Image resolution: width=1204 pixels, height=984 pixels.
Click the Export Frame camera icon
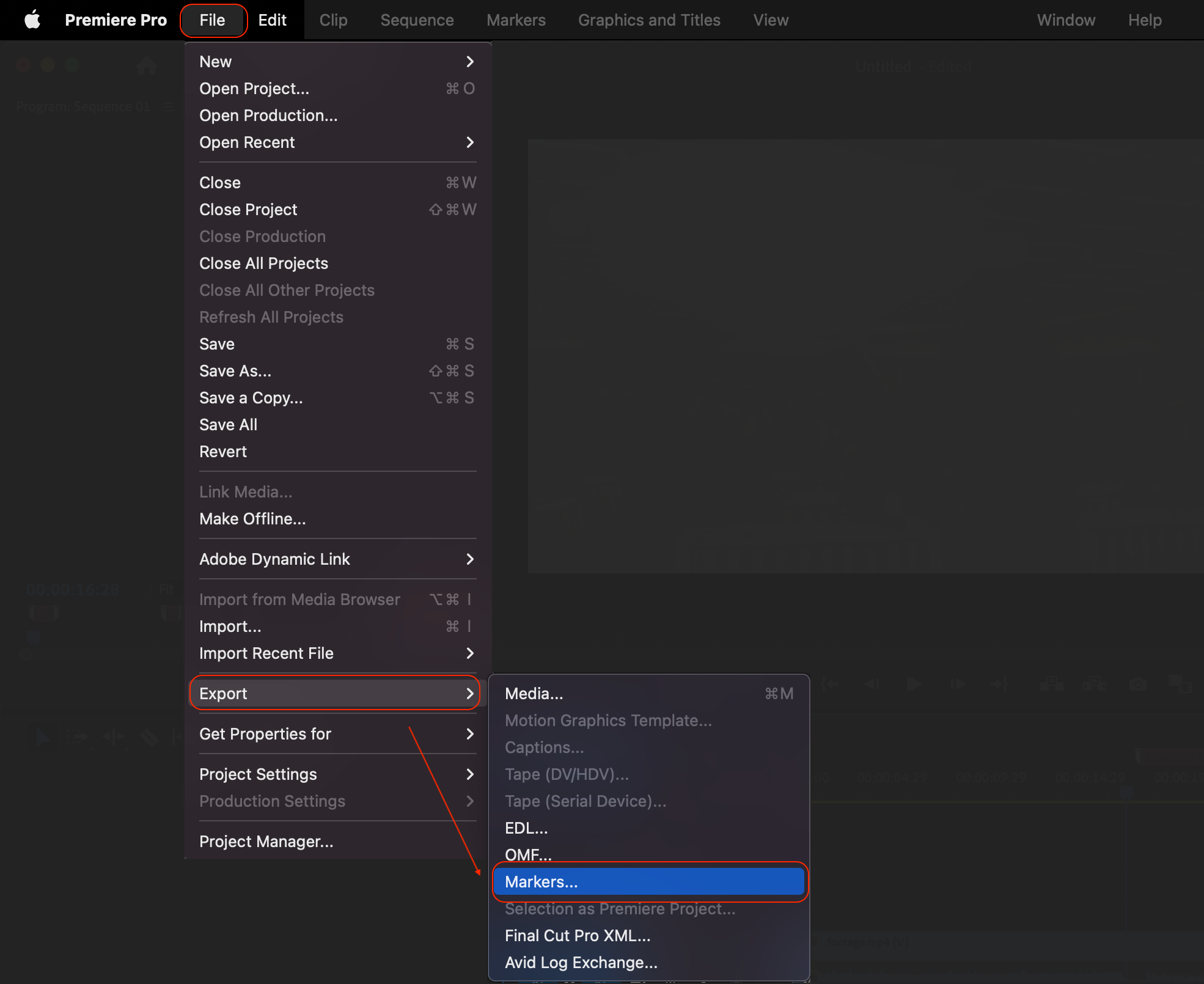(1137, 685)
